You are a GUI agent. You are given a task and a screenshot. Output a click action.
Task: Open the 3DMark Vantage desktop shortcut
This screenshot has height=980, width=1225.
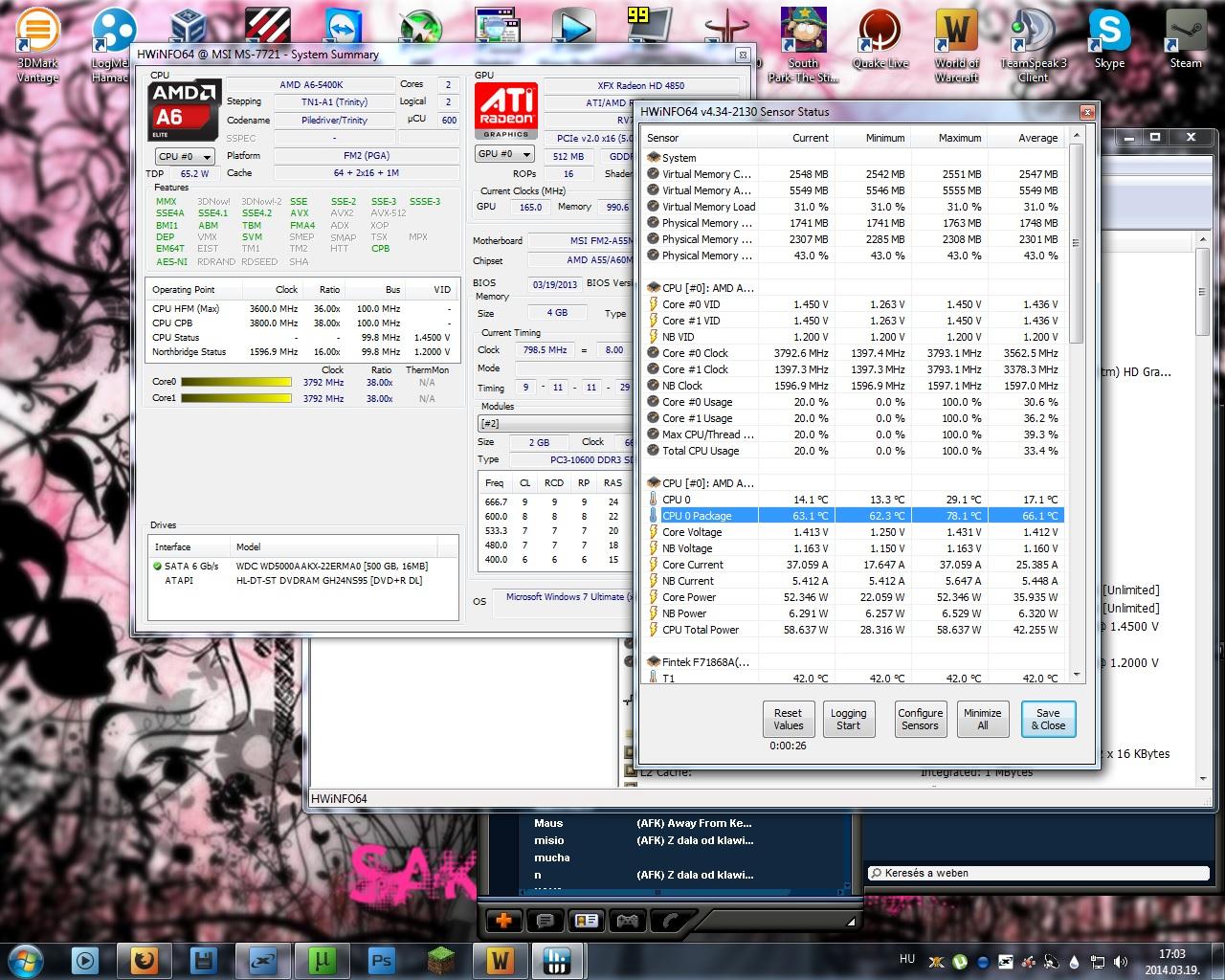click(x=37, y=43)
